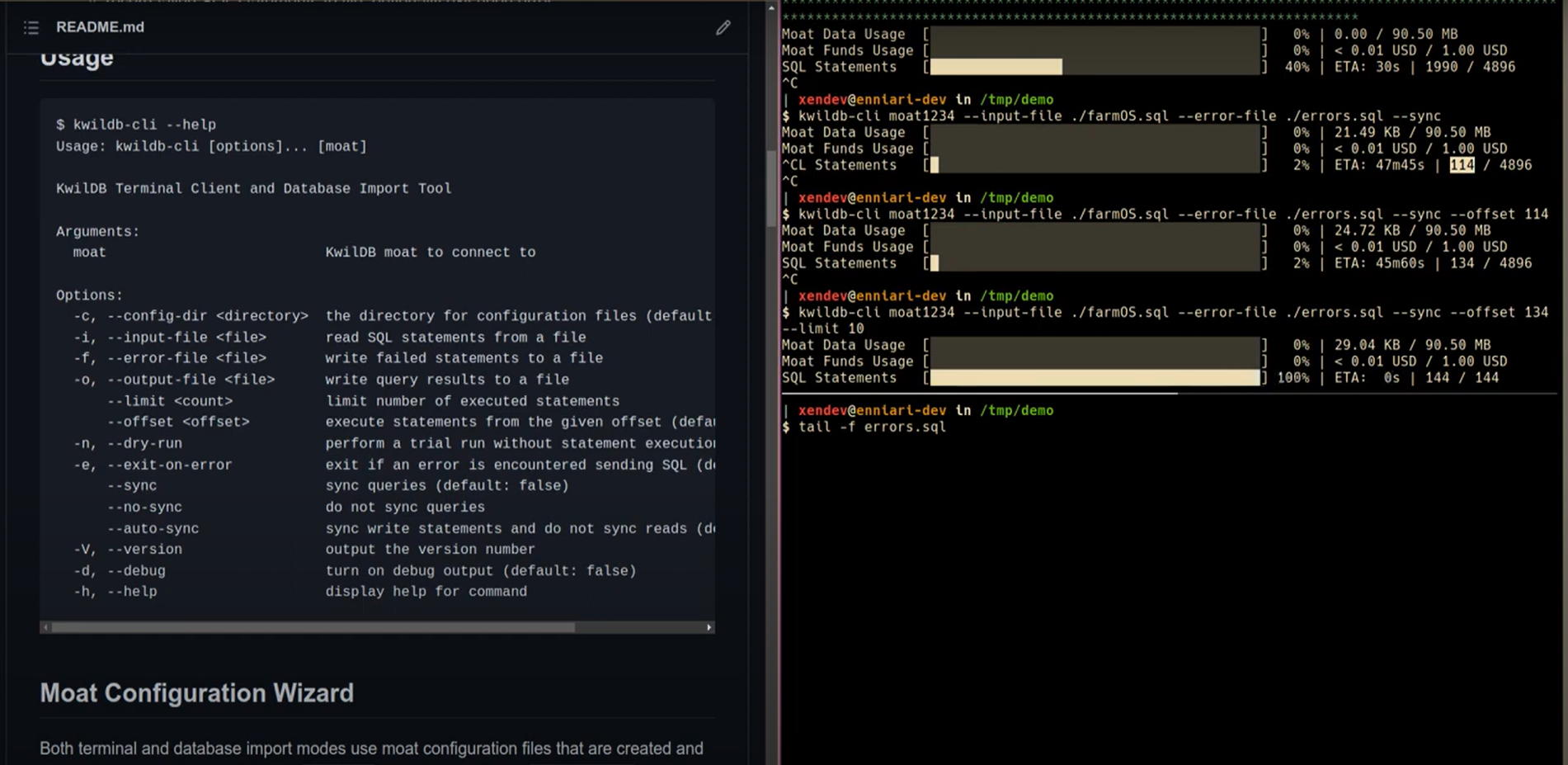Image resolution: width=1568 pixels, height=765 pixels.
Task: Click the "ETA: 45m60s" text in terminal
Action: point(1379,263)
